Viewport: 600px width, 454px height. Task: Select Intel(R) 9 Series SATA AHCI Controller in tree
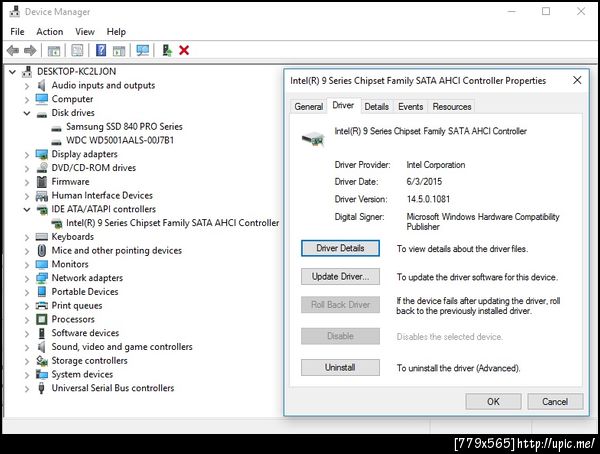[x=172, y=223]
